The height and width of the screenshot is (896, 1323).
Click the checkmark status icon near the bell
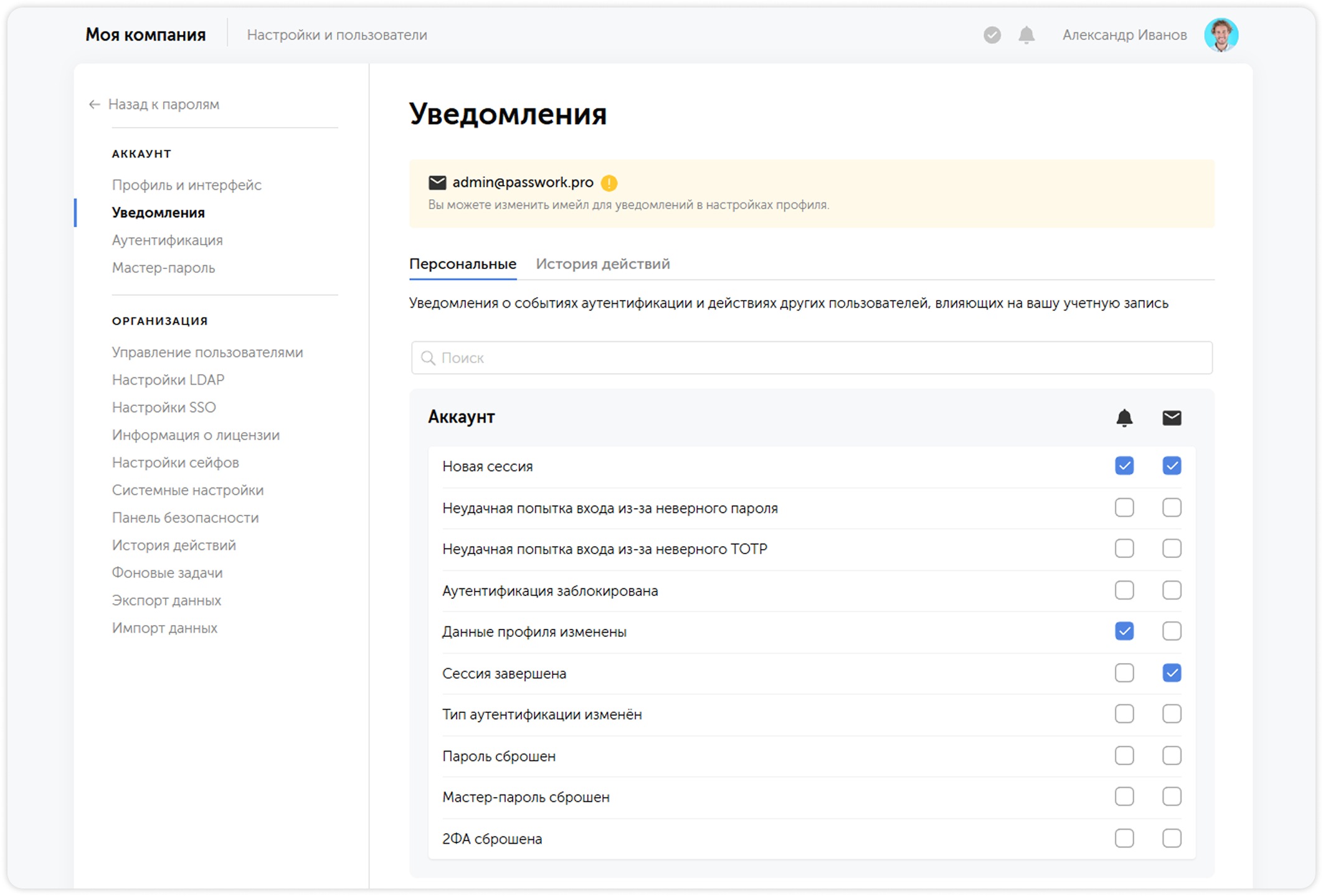pos(991,35)
